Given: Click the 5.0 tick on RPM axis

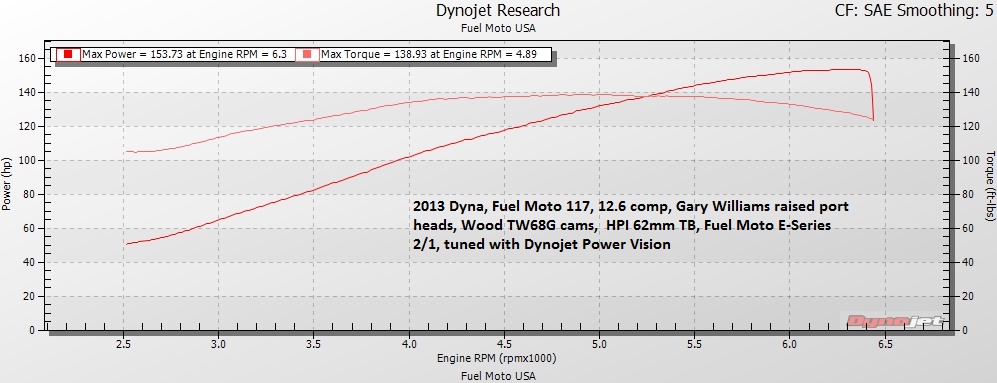Looking at the screenshot, I should point(599,344).
